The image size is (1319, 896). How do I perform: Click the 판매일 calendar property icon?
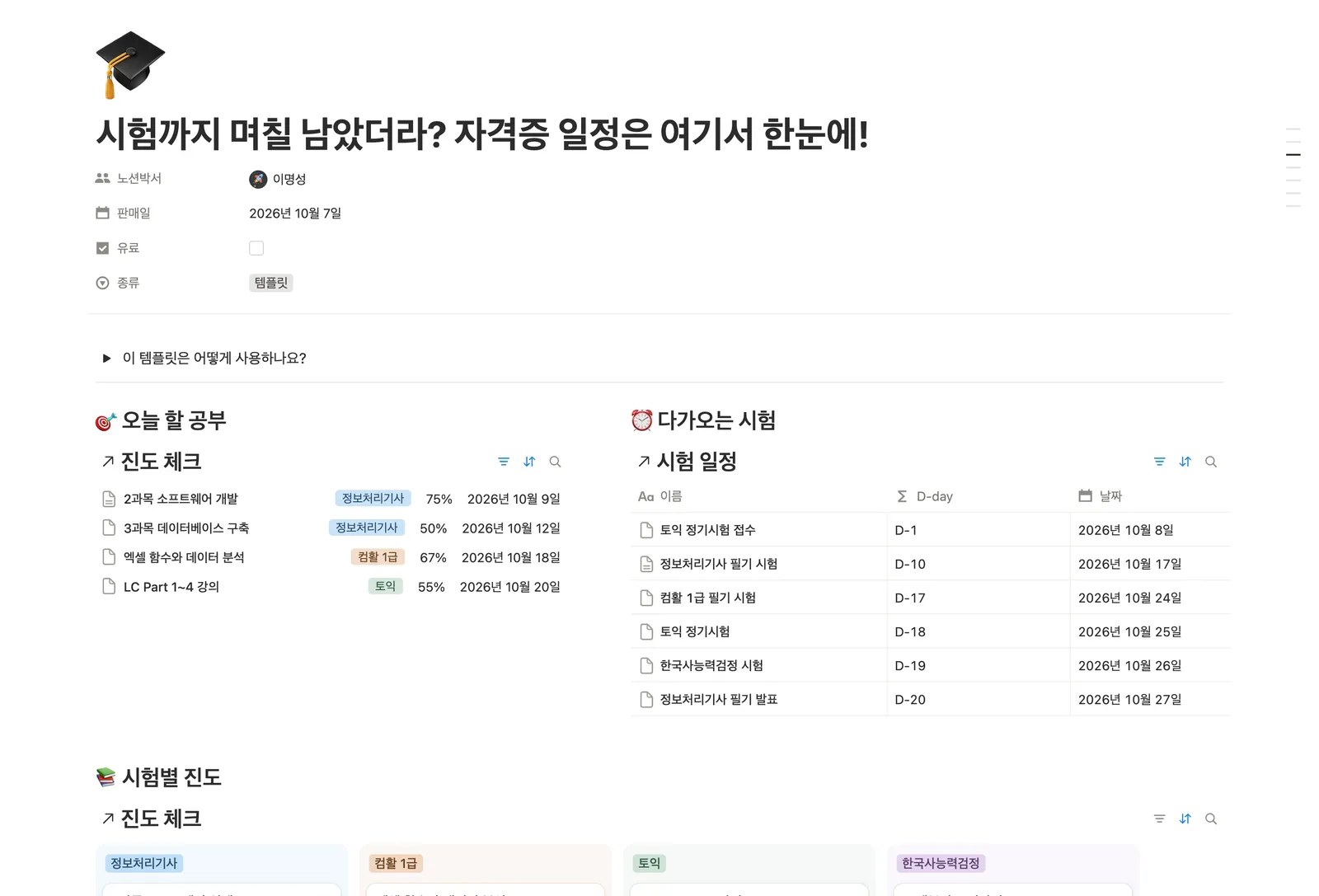pos(102,213)
